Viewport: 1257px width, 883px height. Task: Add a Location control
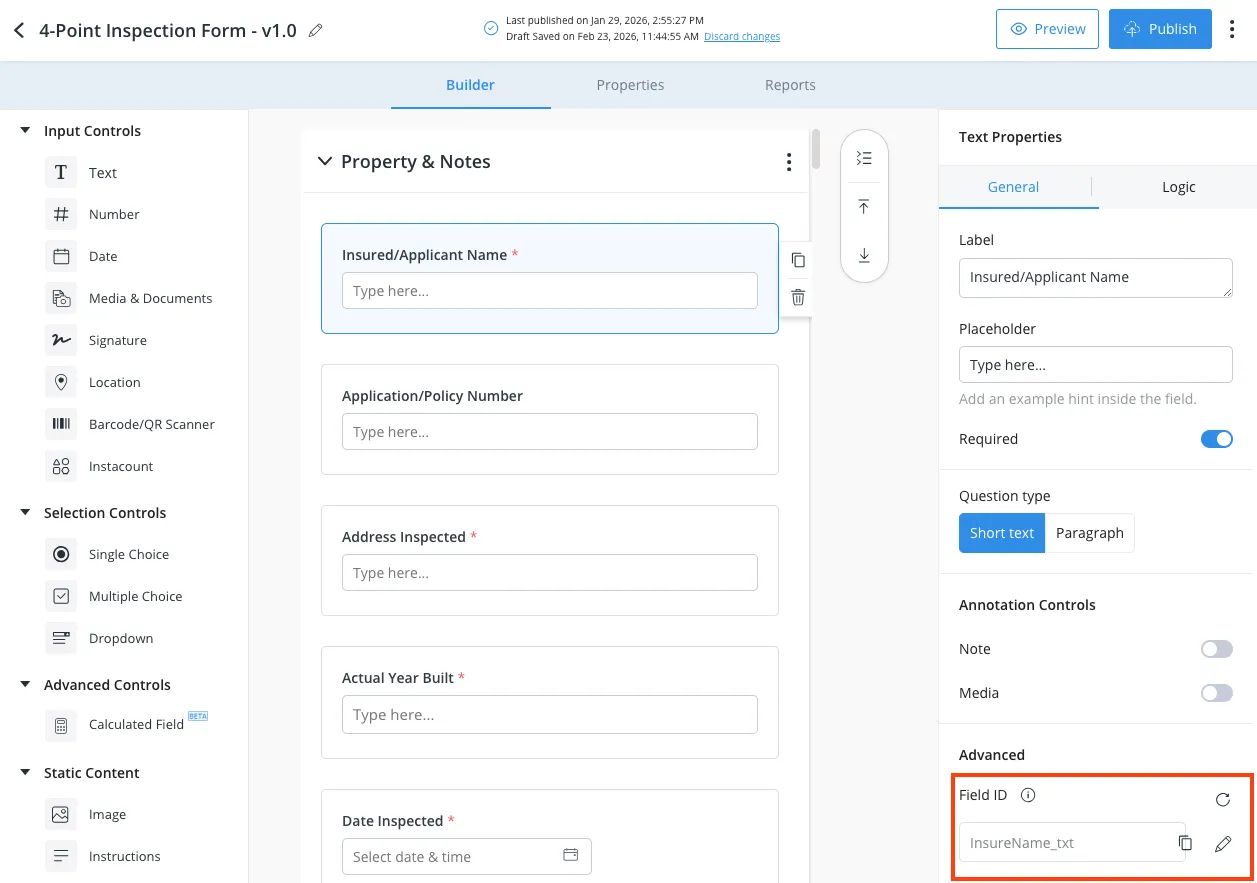coord(93,382)
